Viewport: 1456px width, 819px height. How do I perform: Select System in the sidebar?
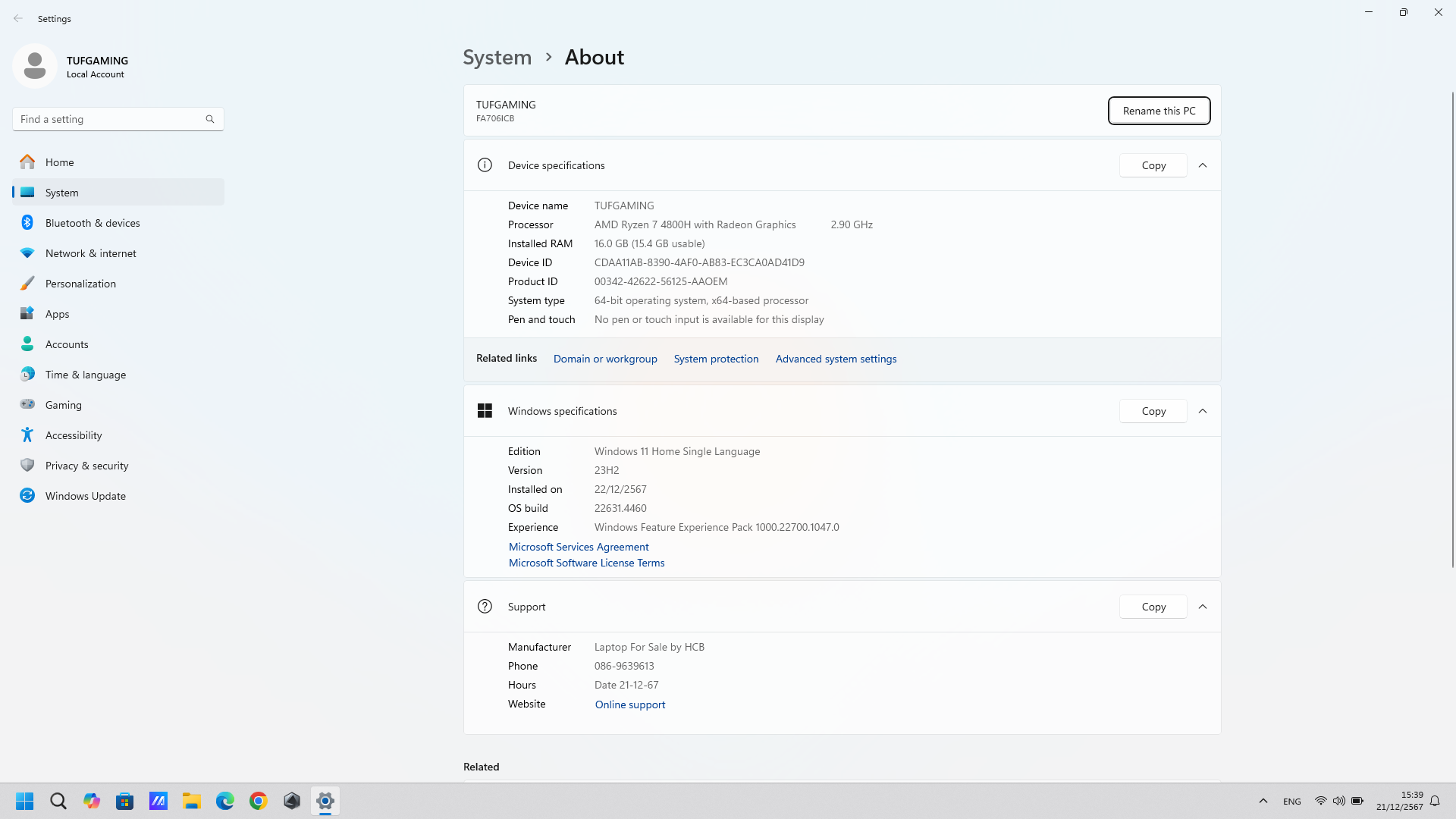tap(118, 193)
